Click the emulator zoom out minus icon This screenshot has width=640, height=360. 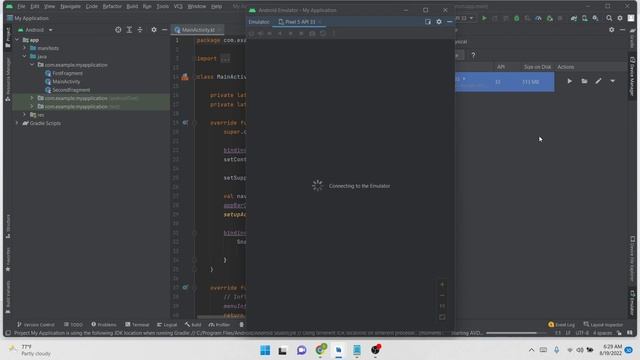point(442,296)
